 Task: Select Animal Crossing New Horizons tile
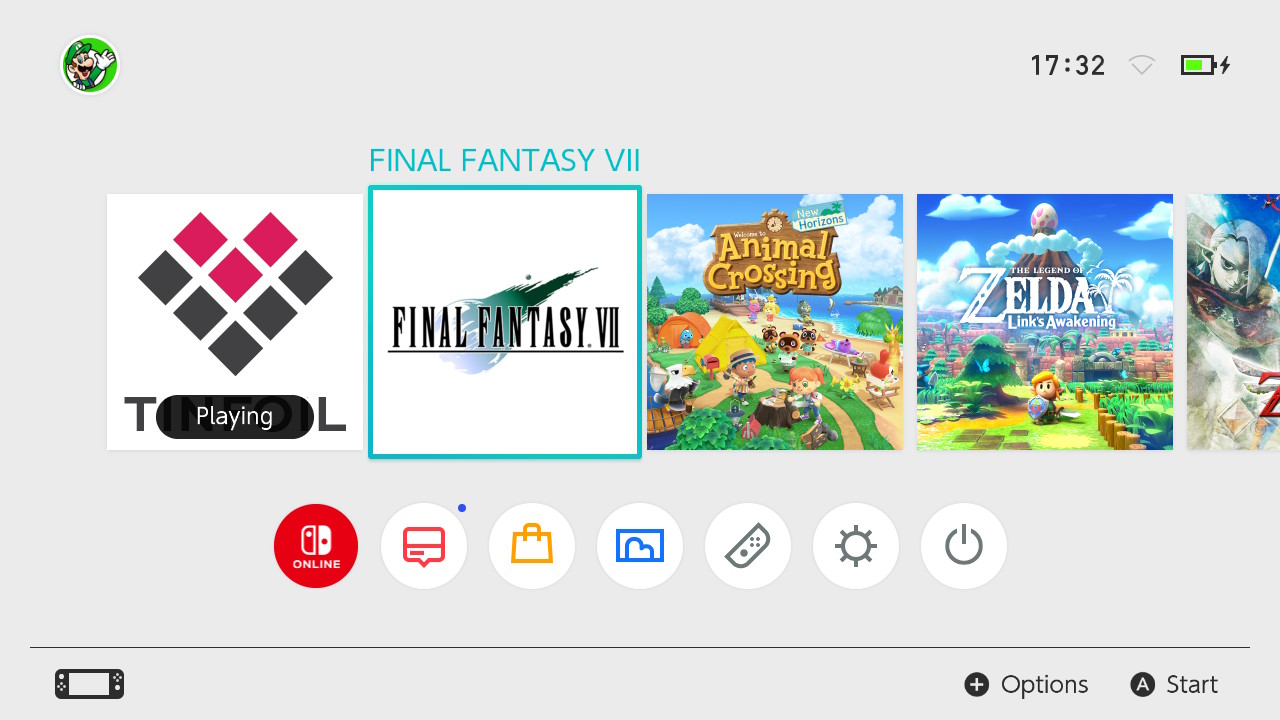pyautogui.click(x=775, y=322)
